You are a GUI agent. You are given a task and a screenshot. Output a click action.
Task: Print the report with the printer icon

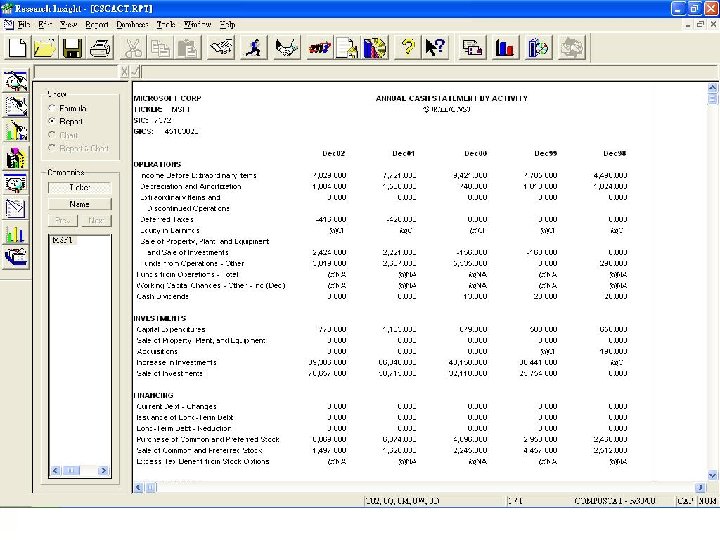[100, 48]
